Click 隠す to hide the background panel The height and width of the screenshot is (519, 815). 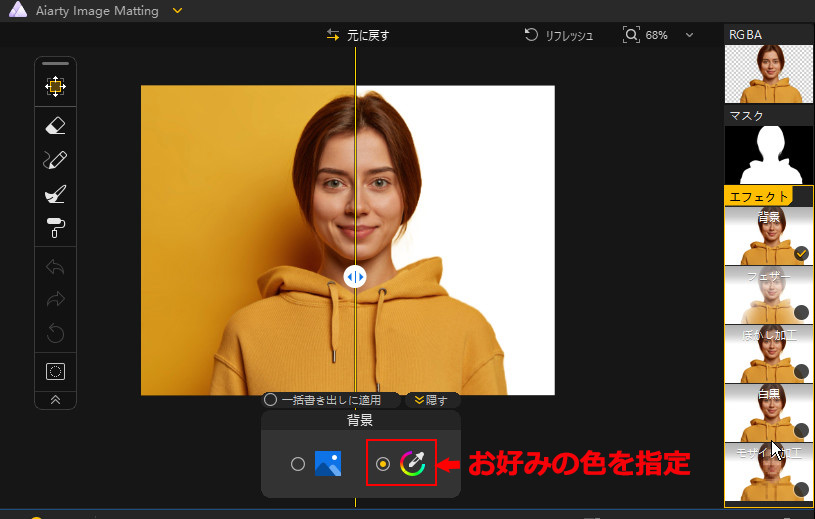click(x=431, y=400)
